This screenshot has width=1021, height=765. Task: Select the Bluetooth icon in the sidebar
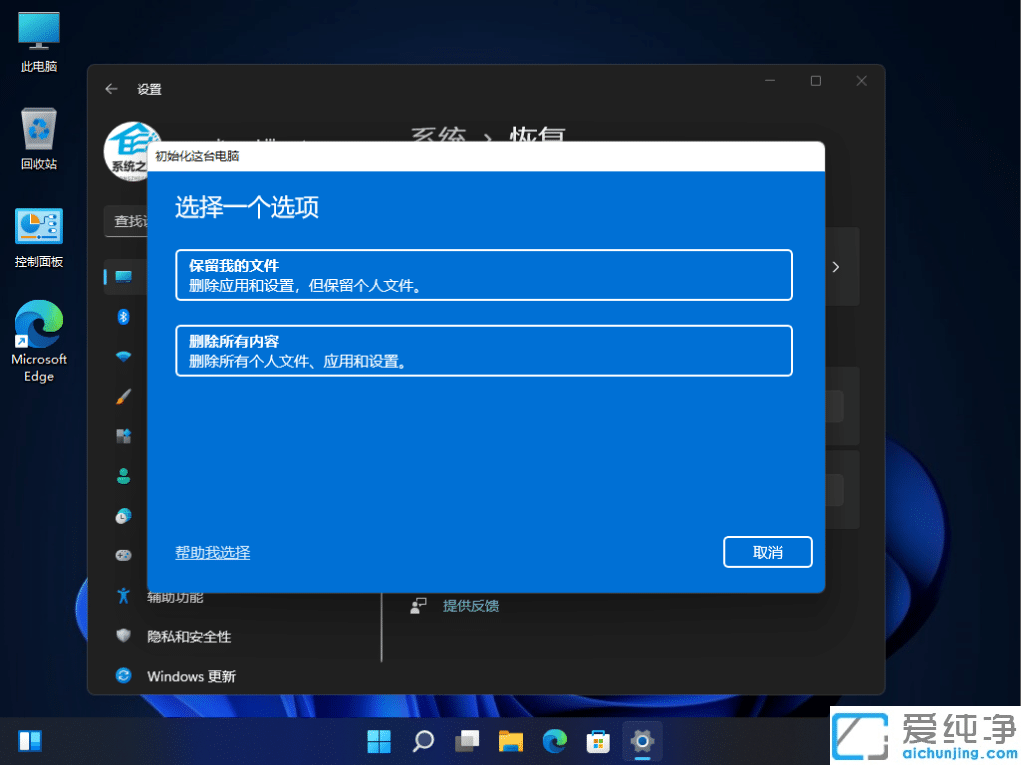tap(123, 317)
